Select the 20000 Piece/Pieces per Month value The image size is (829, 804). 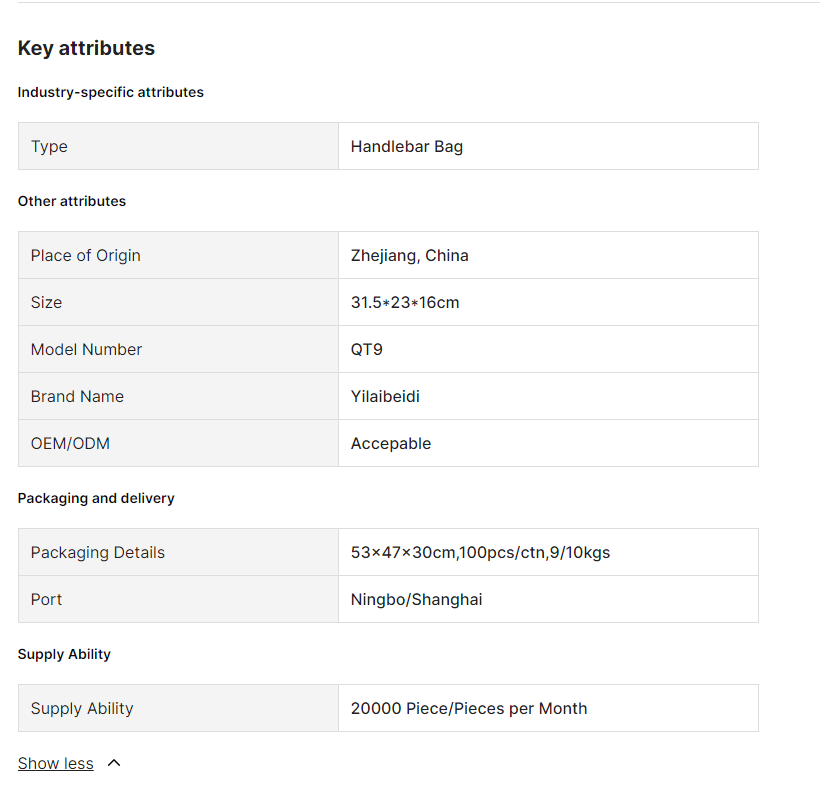(x=468, y=708)
